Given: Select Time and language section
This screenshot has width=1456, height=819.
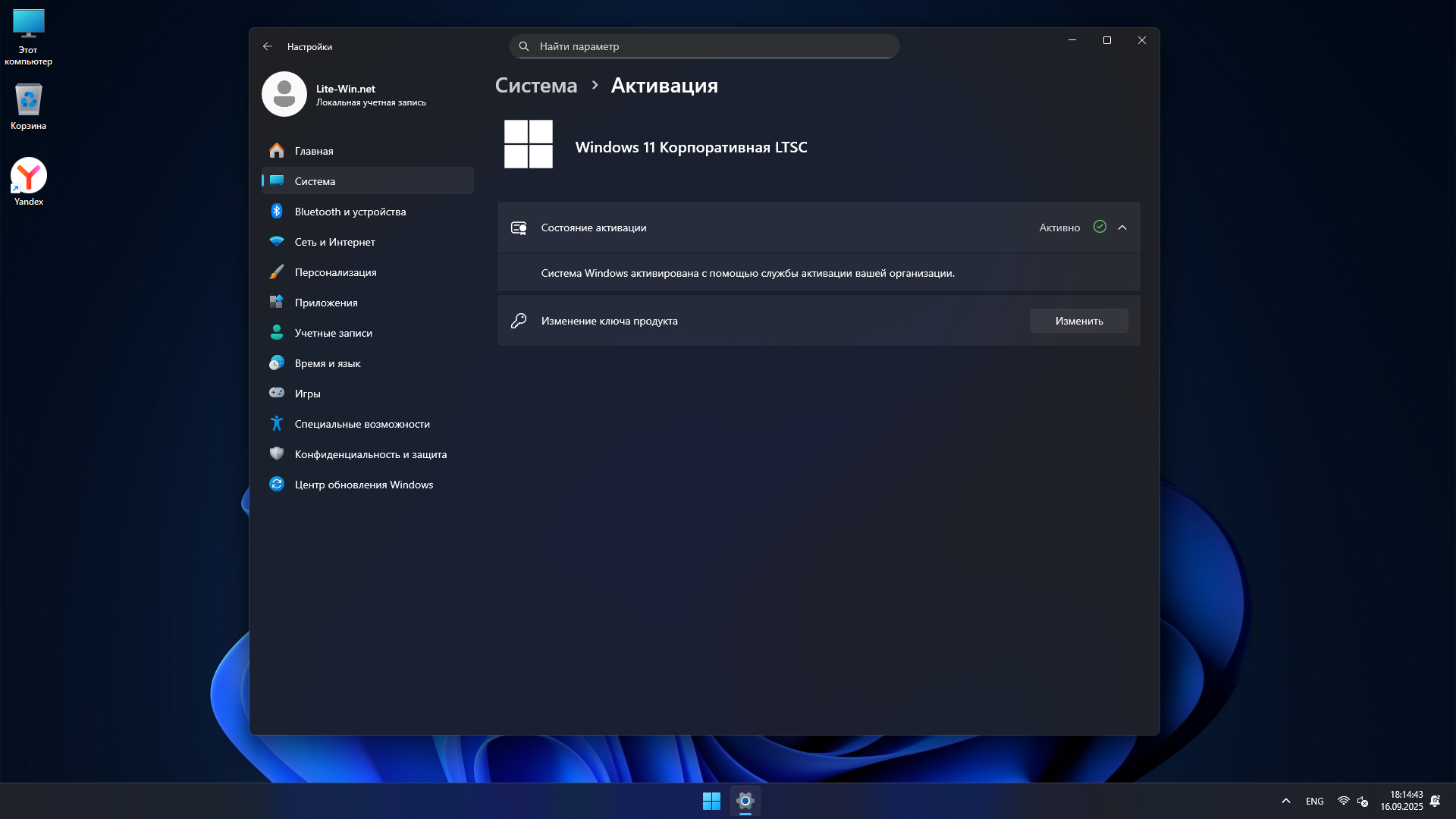Looking at the screenshot, I should (328, 363).
